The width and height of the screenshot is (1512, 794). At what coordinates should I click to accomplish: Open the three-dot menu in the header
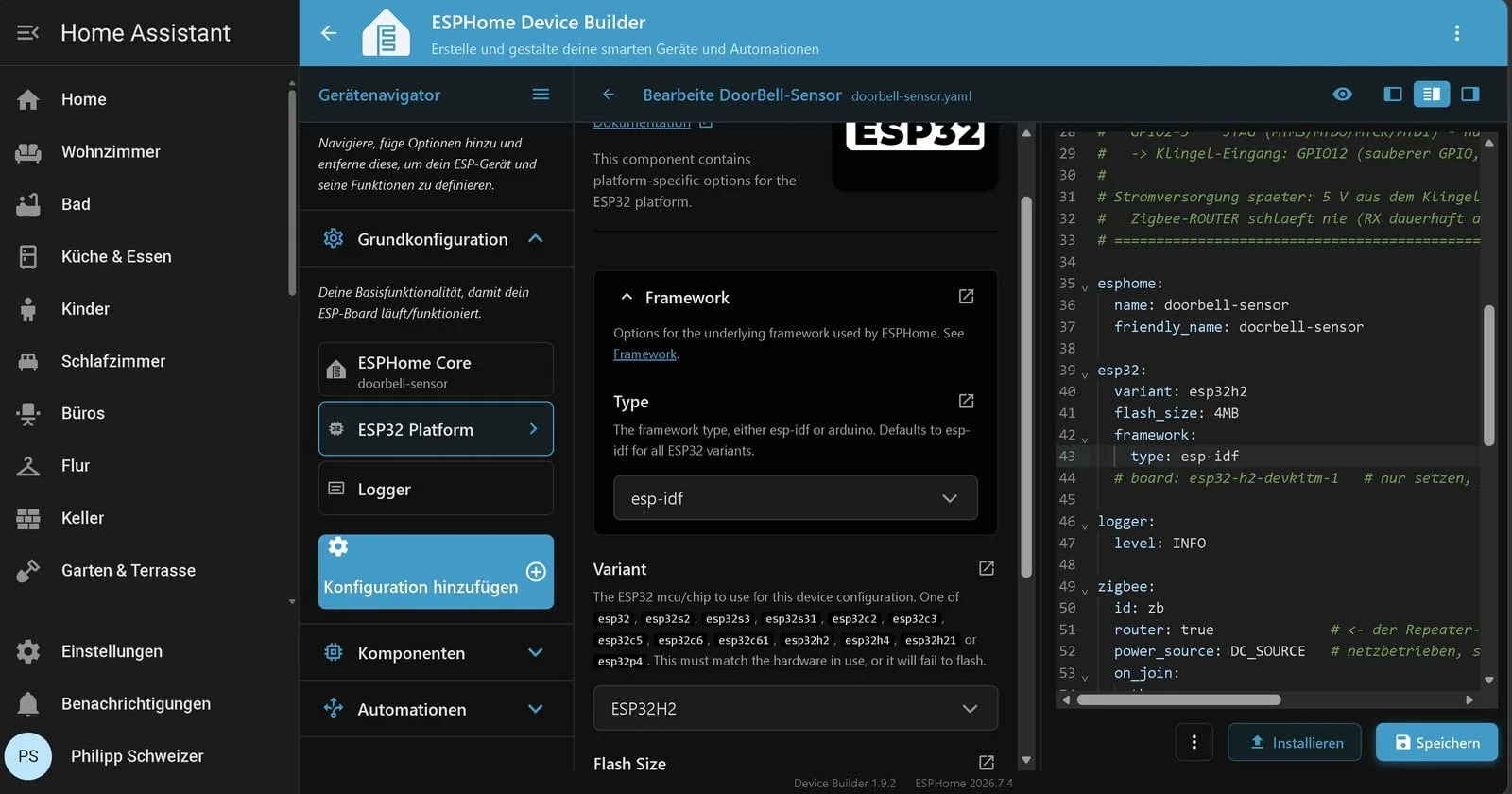click(x=1457, y=33)
